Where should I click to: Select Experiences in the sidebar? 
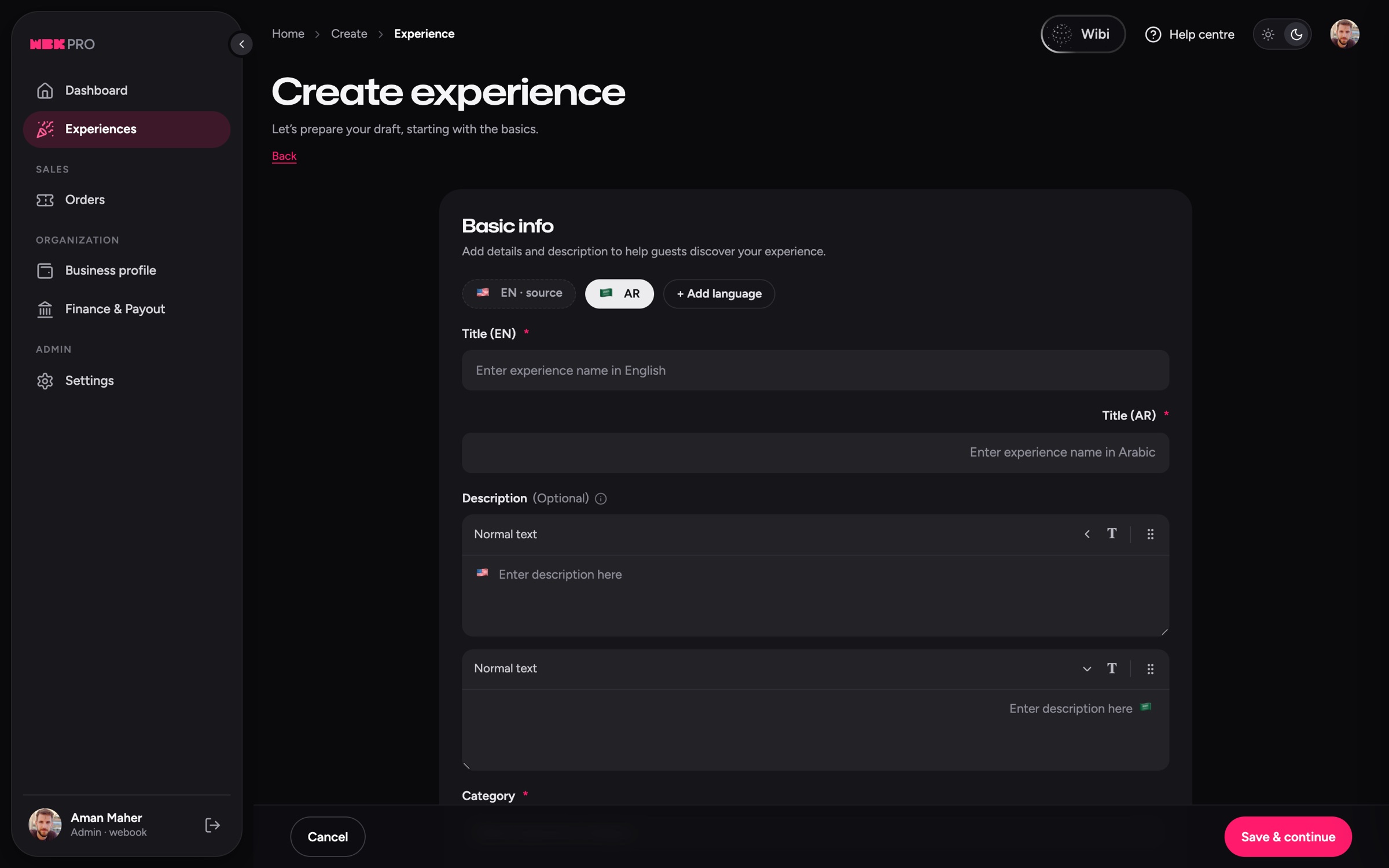pos(127,129)
